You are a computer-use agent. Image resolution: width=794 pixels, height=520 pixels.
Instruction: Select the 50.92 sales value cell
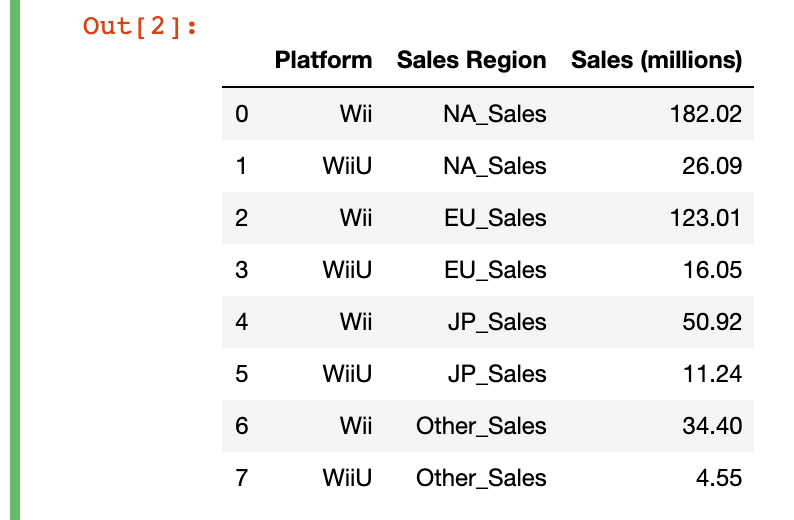click(x=711, y=322)
